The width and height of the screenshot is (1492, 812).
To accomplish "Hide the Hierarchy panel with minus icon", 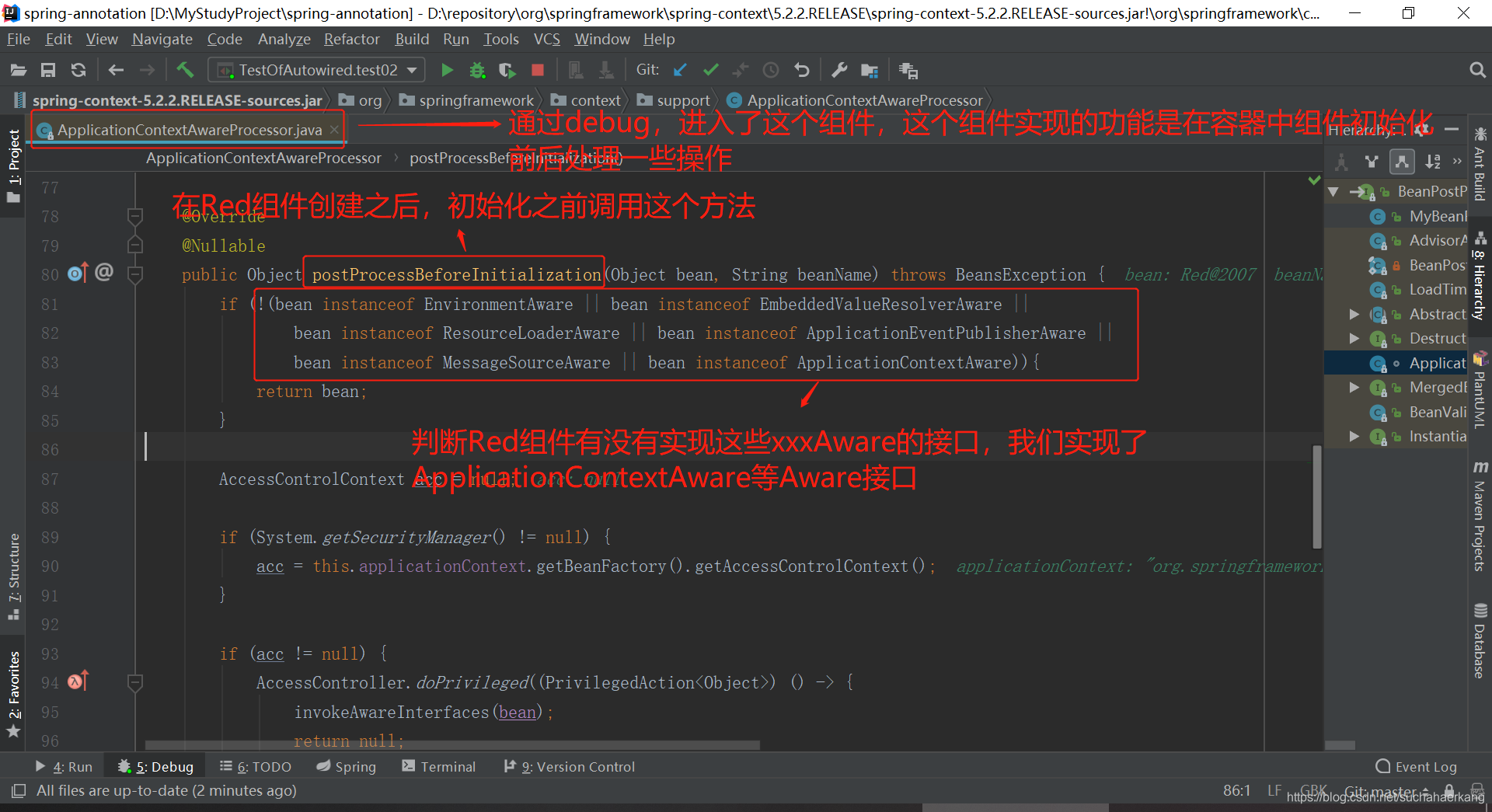I will pyautogui.click(x=1451, y=129).
